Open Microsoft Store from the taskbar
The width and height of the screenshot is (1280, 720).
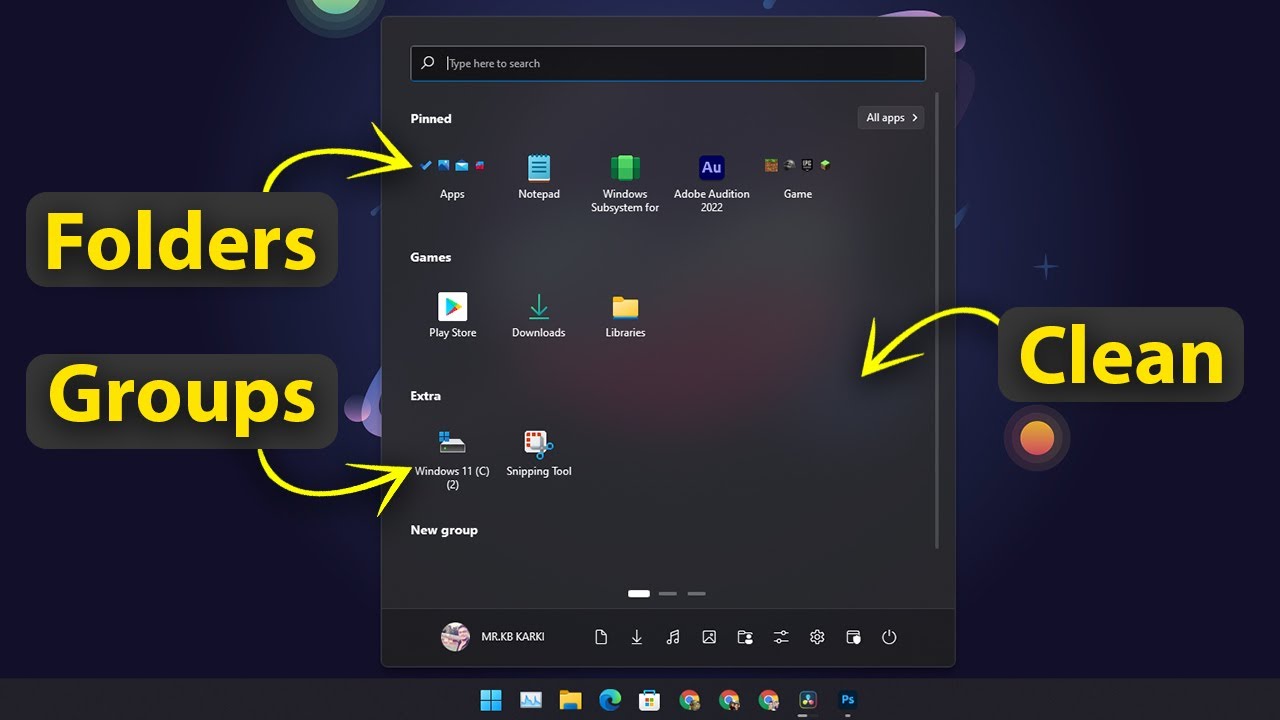650,700
